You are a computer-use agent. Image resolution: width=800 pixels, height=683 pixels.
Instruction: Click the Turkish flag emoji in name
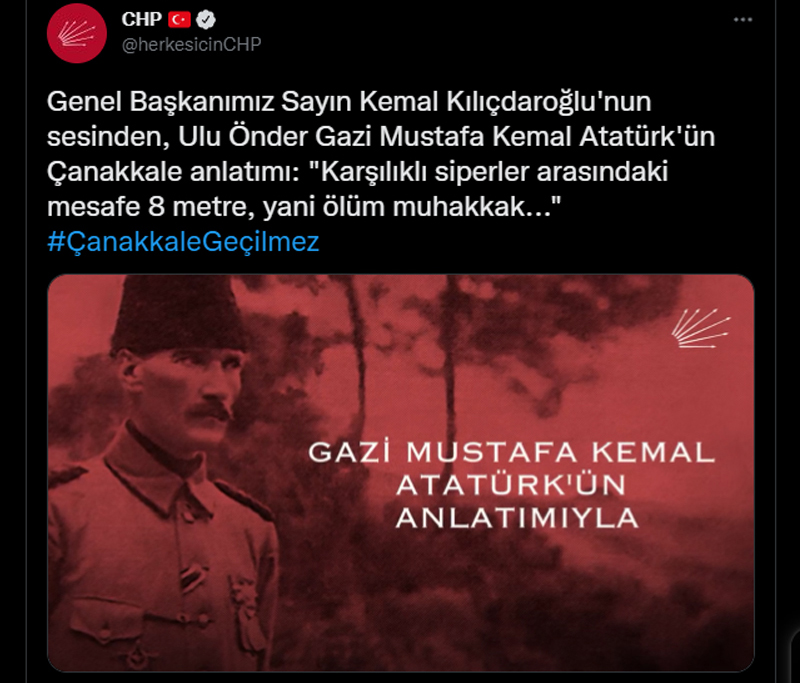tap(179, 20)
